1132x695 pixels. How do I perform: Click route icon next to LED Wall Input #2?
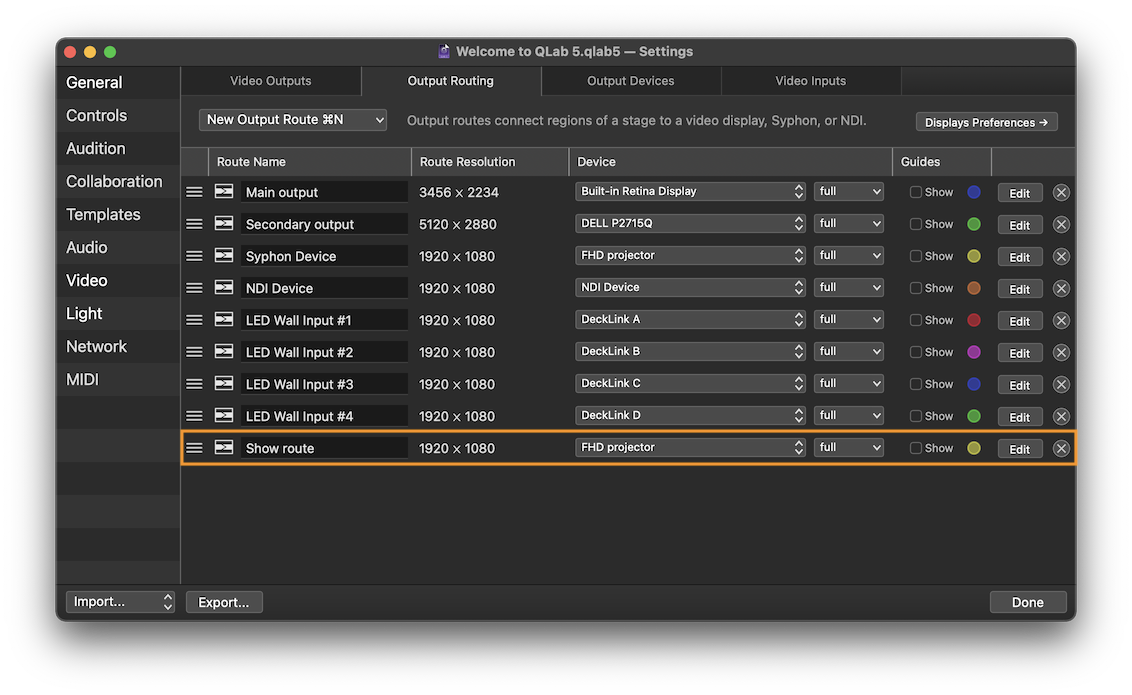224,352
